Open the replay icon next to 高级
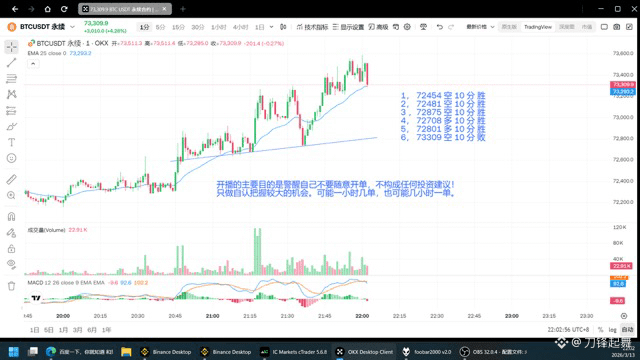This screenshot has width=640, height=360. 396,27
